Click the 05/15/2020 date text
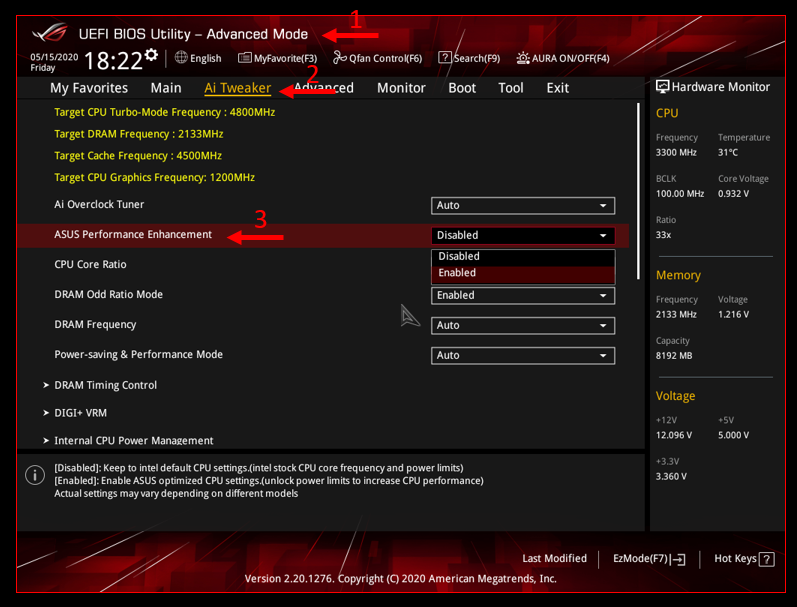 54,57
